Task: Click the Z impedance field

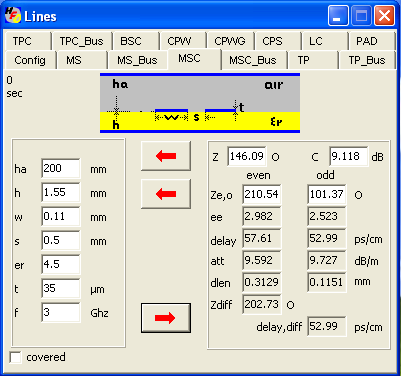Action: pyautogui.click(x=247, y=156)
